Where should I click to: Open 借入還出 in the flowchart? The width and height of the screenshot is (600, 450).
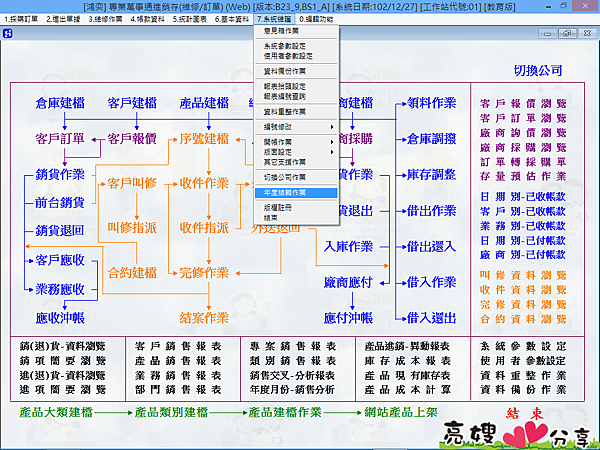click(432, 318)
